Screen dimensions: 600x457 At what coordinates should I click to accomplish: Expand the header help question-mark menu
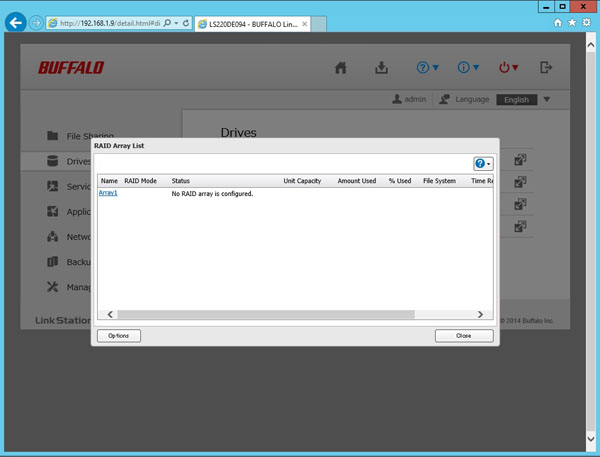(428, 68)
